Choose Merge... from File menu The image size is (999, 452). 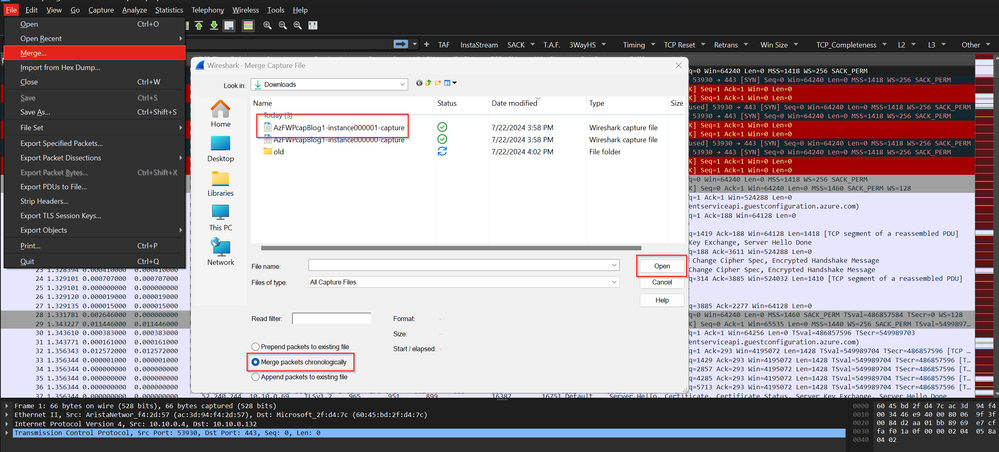[94, 54]
